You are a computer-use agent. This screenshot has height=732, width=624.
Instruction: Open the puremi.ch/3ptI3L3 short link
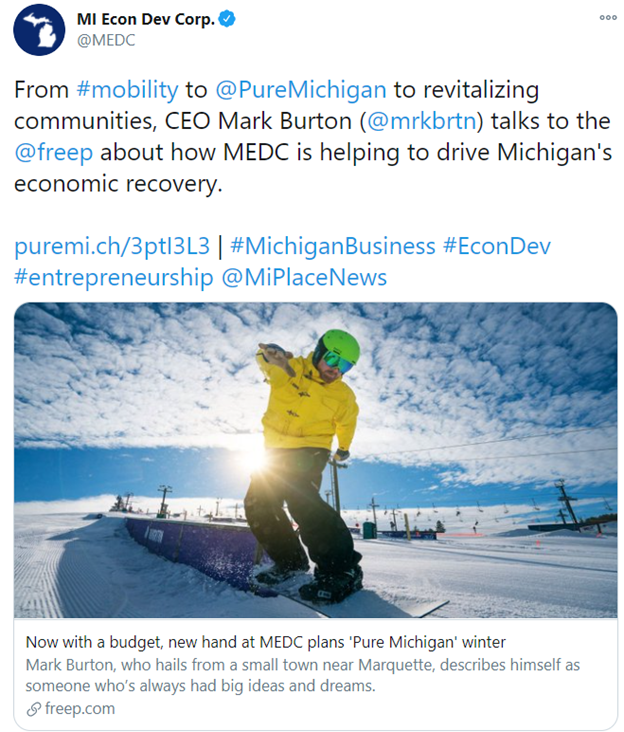pos(112,246)
